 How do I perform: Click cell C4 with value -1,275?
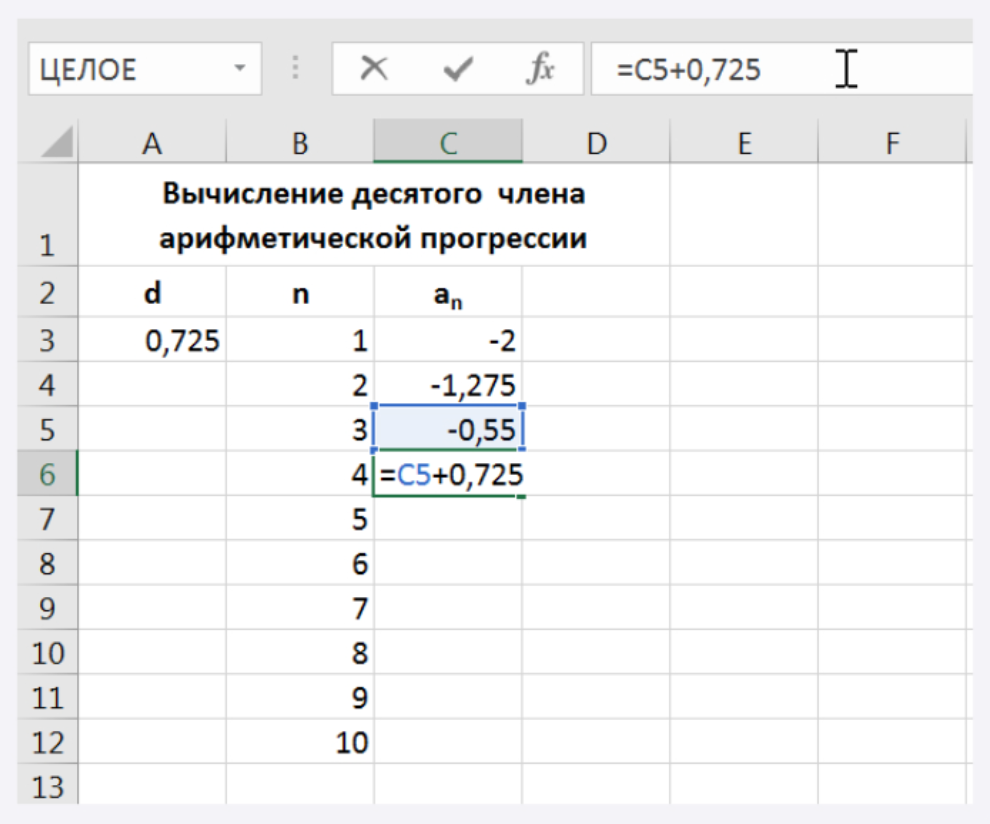448,386
